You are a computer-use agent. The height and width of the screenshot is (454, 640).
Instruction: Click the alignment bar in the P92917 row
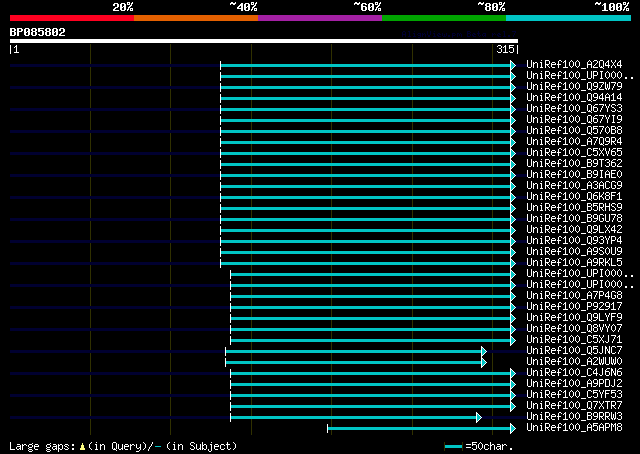coord(371,307)
